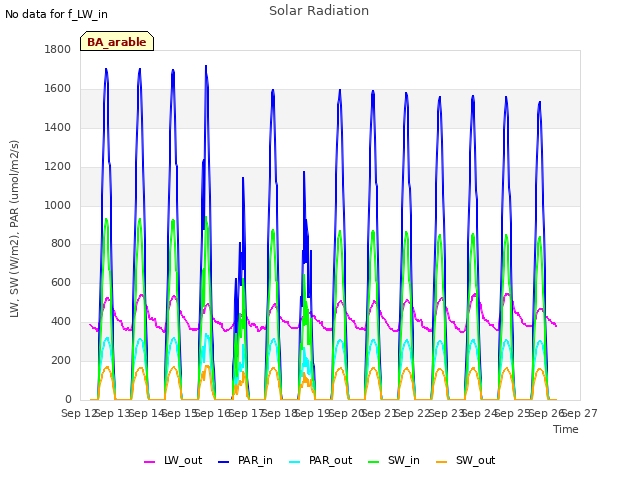Image resolution: width=640 pixels, height=480 pixels.
Task: Click the Sep 27 x-axis label
Action: point(580,413)
